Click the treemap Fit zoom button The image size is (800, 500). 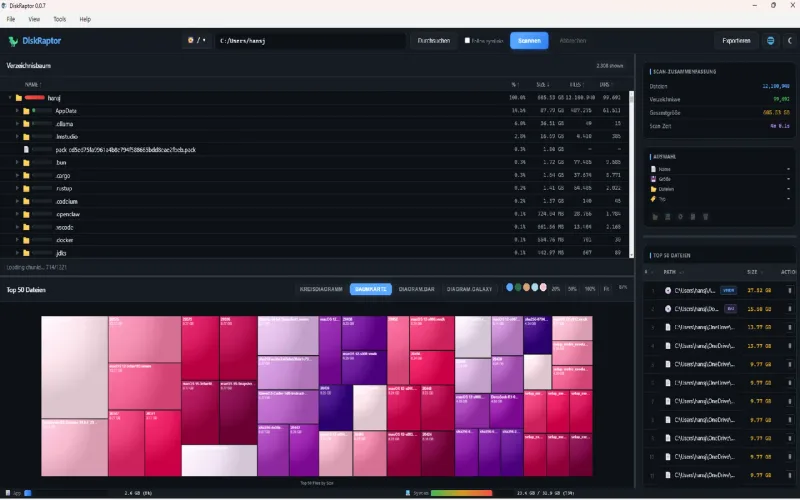[x=606, y=289]
